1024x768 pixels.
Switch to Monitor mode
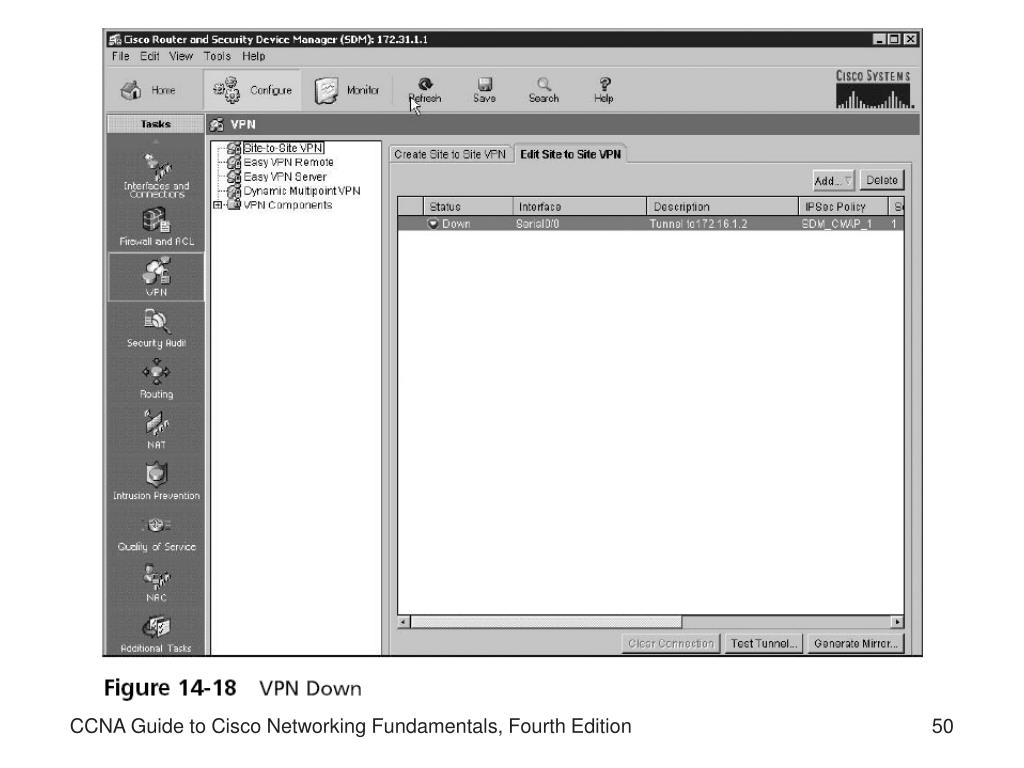point(346,90)
